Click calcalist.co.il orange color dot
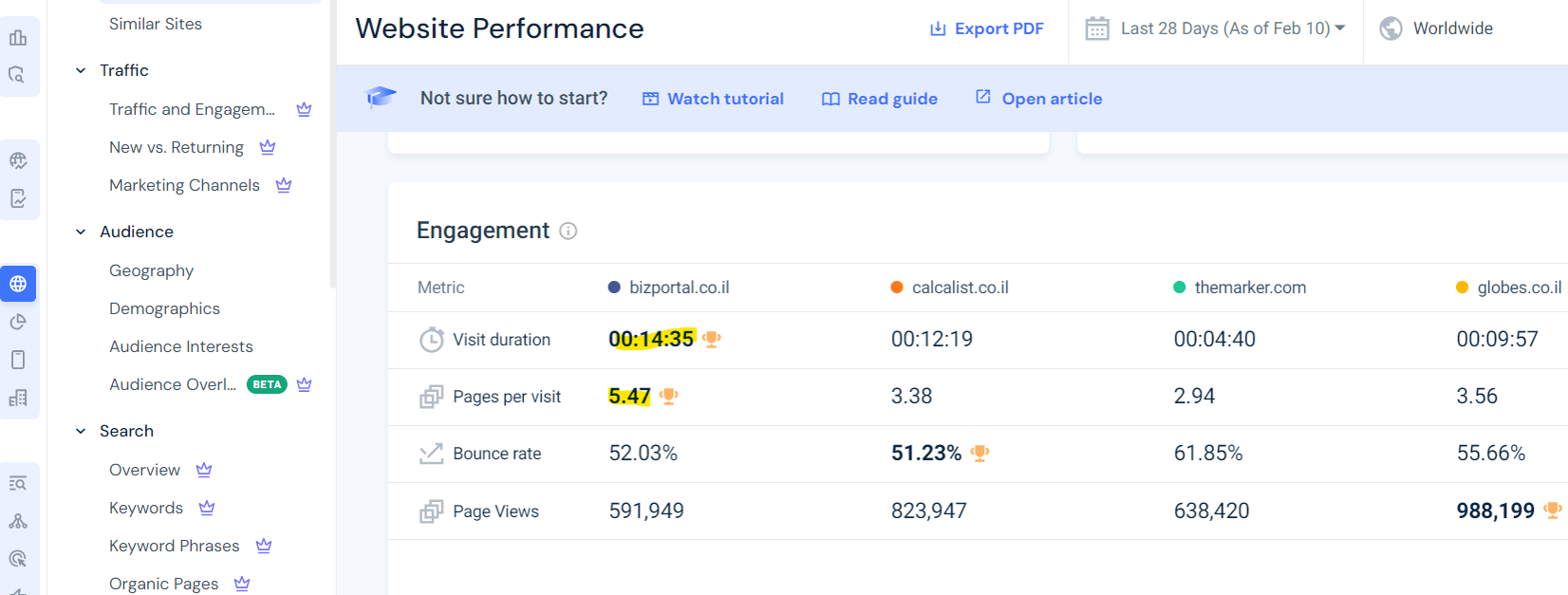Screen dimensions: 1568x595 tap(897, 288)
